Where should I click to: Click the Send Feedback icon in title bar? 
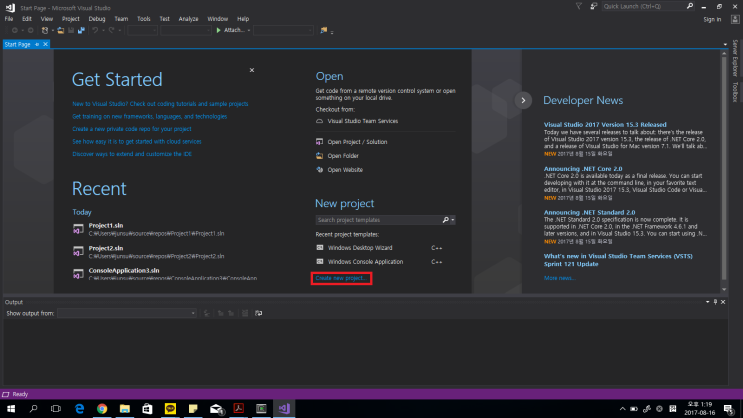594,6
